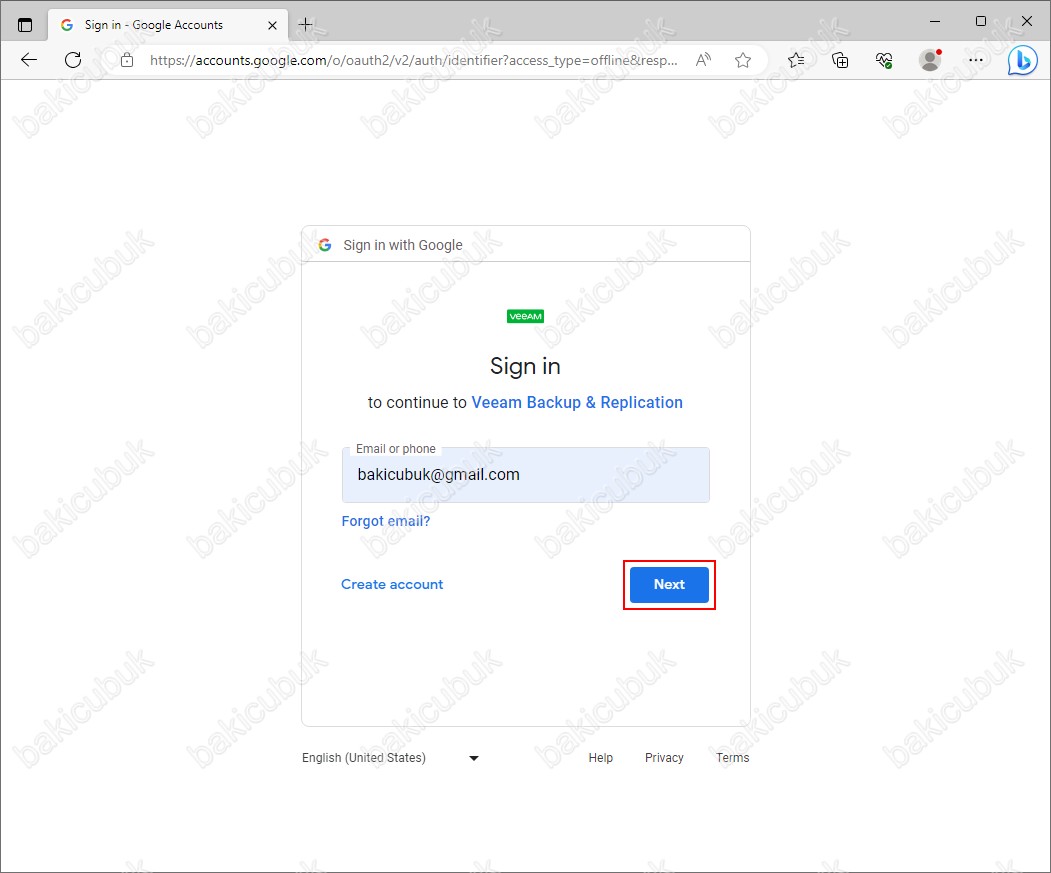This screenshot has height=873, width=1051.
Task: Add page to favorites with star icon
Action: click(x=743, y=60)
